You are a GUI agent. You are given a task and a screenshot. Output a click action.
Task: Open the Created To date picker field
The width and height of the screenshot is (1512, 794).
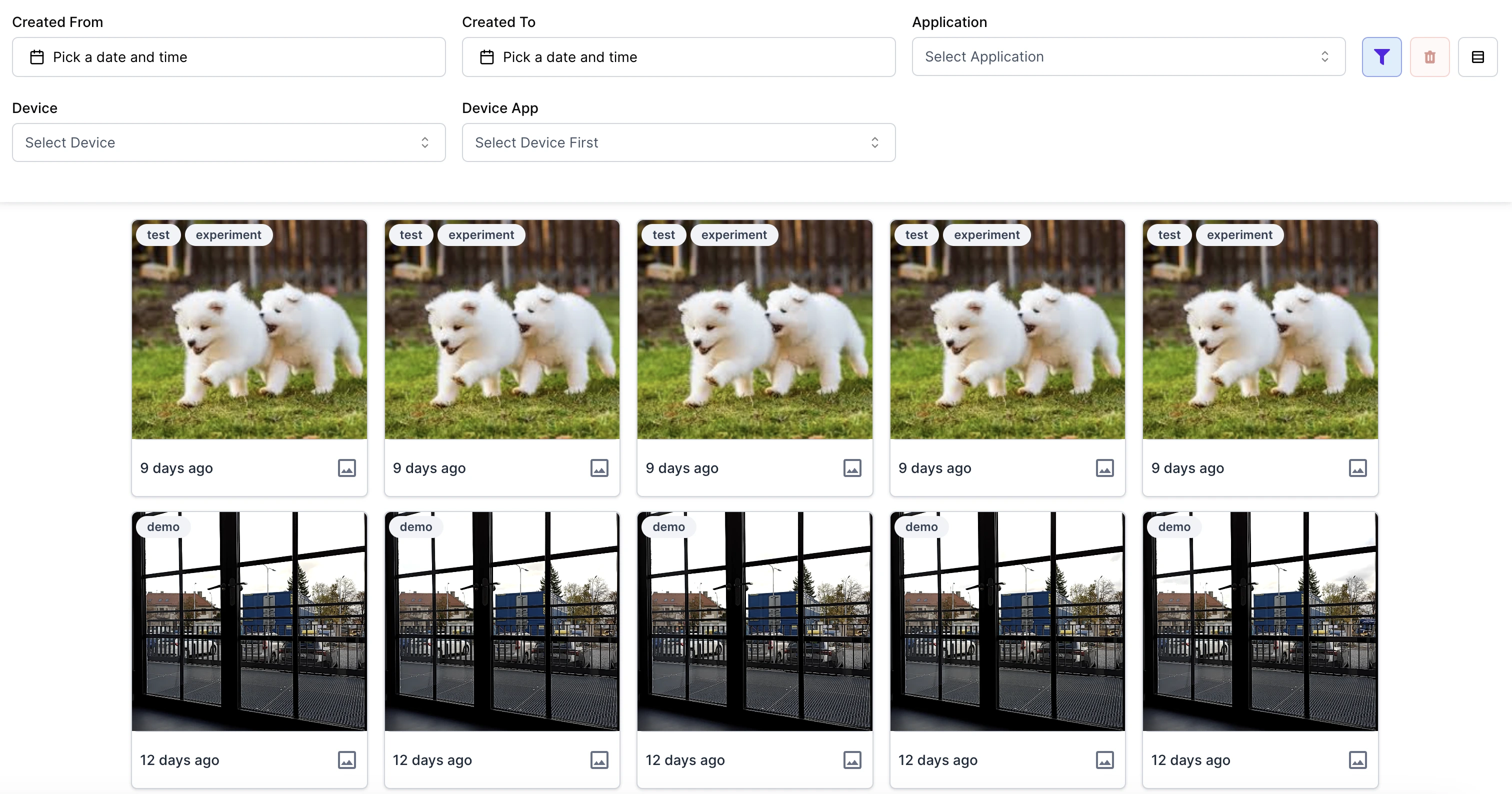[678, 57]
